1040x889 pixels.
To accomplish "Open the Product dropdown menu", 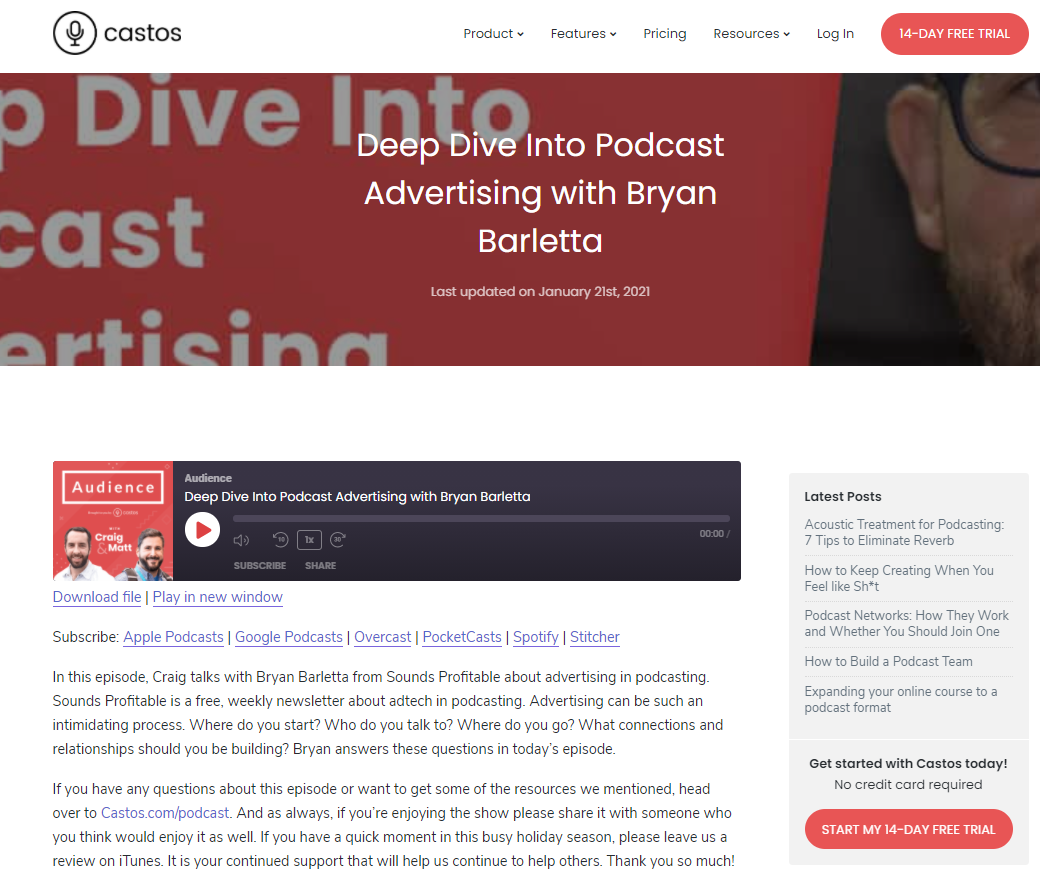I will (493, 33).
